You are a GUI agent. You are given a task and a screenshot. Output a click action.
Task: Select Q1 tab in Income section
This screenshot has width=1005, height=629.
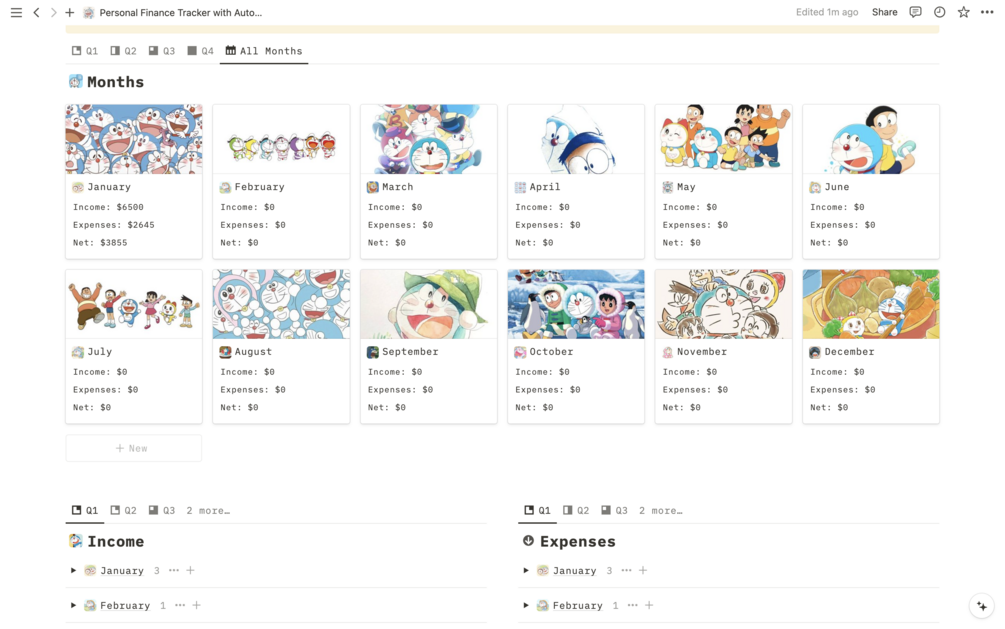pos(85,510)
